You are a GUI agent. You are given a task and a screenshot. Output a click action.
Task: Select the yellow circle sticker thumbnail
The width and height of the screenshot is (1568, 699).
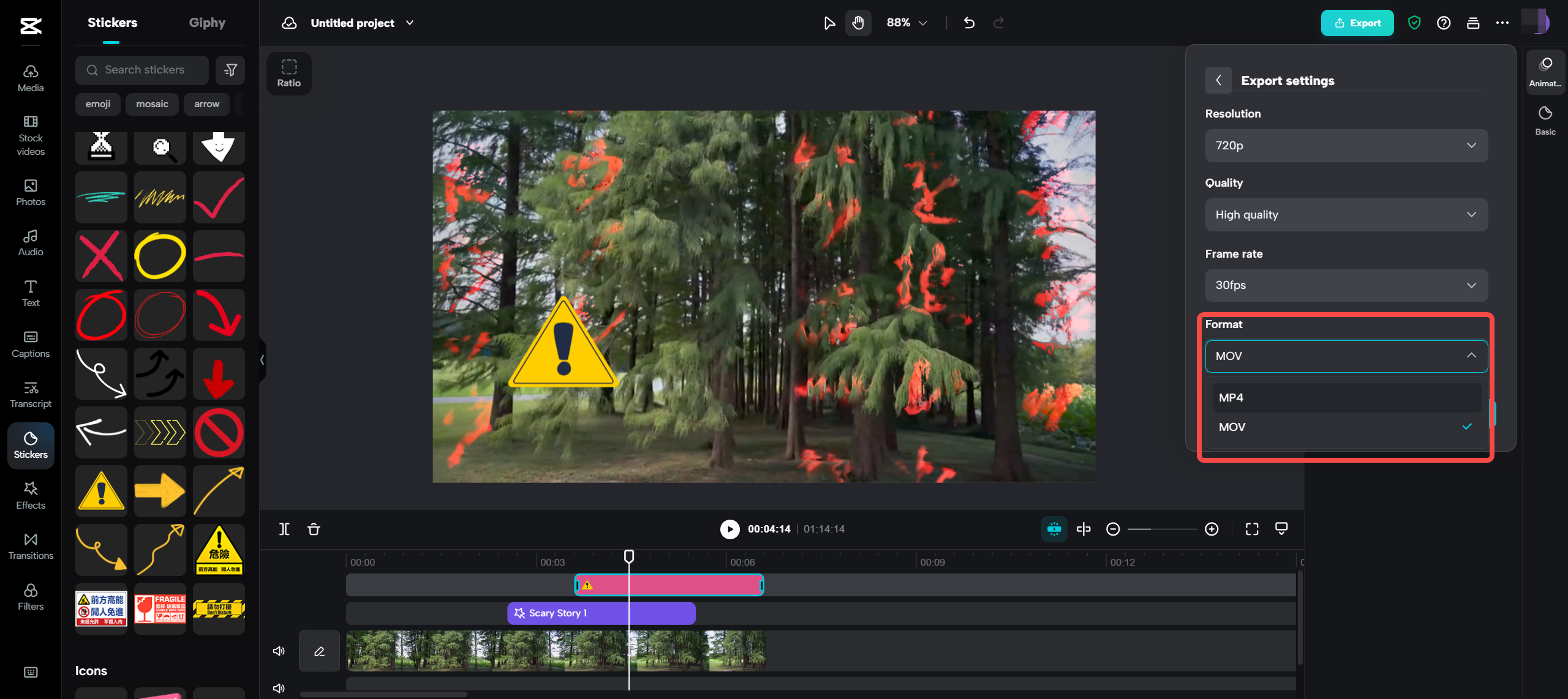[x=160, y=256]
